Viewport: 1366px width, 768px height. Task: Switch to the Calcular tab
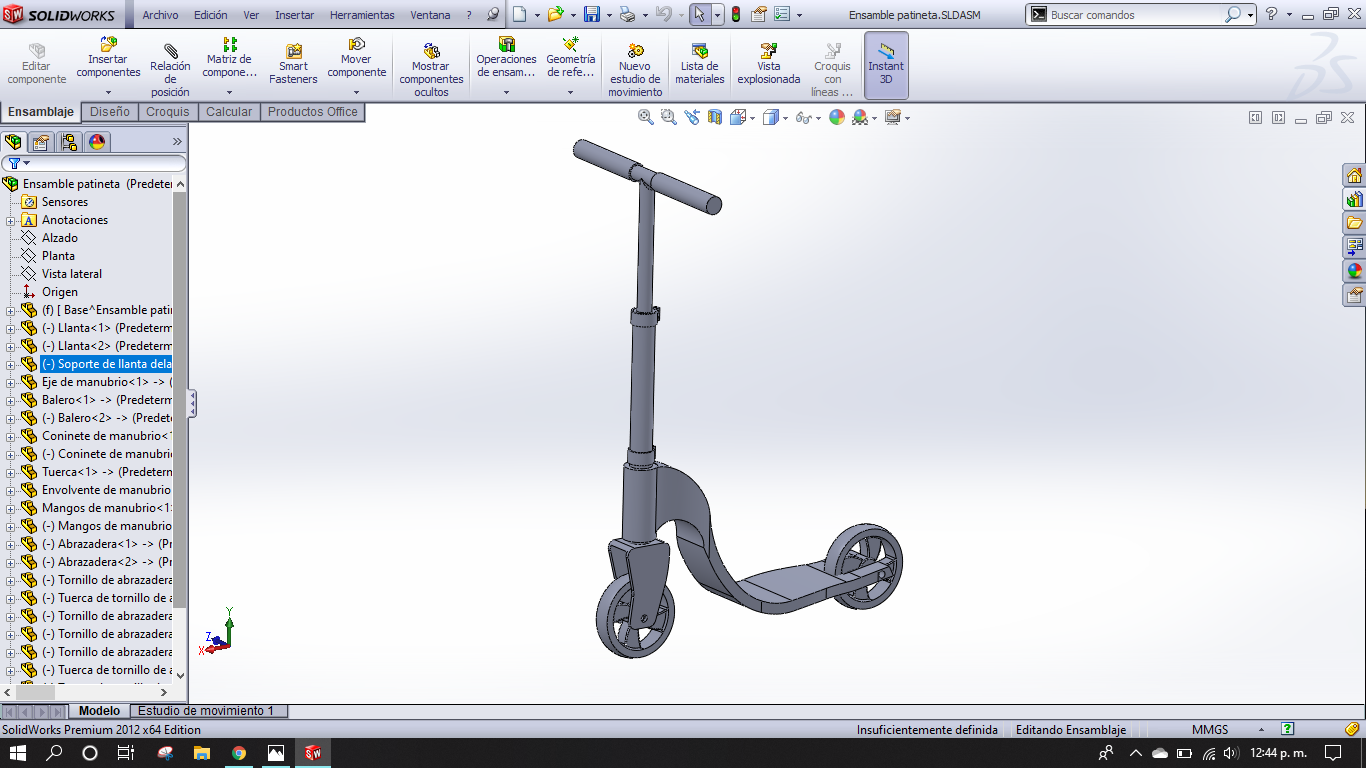click(x=229, y=112)
